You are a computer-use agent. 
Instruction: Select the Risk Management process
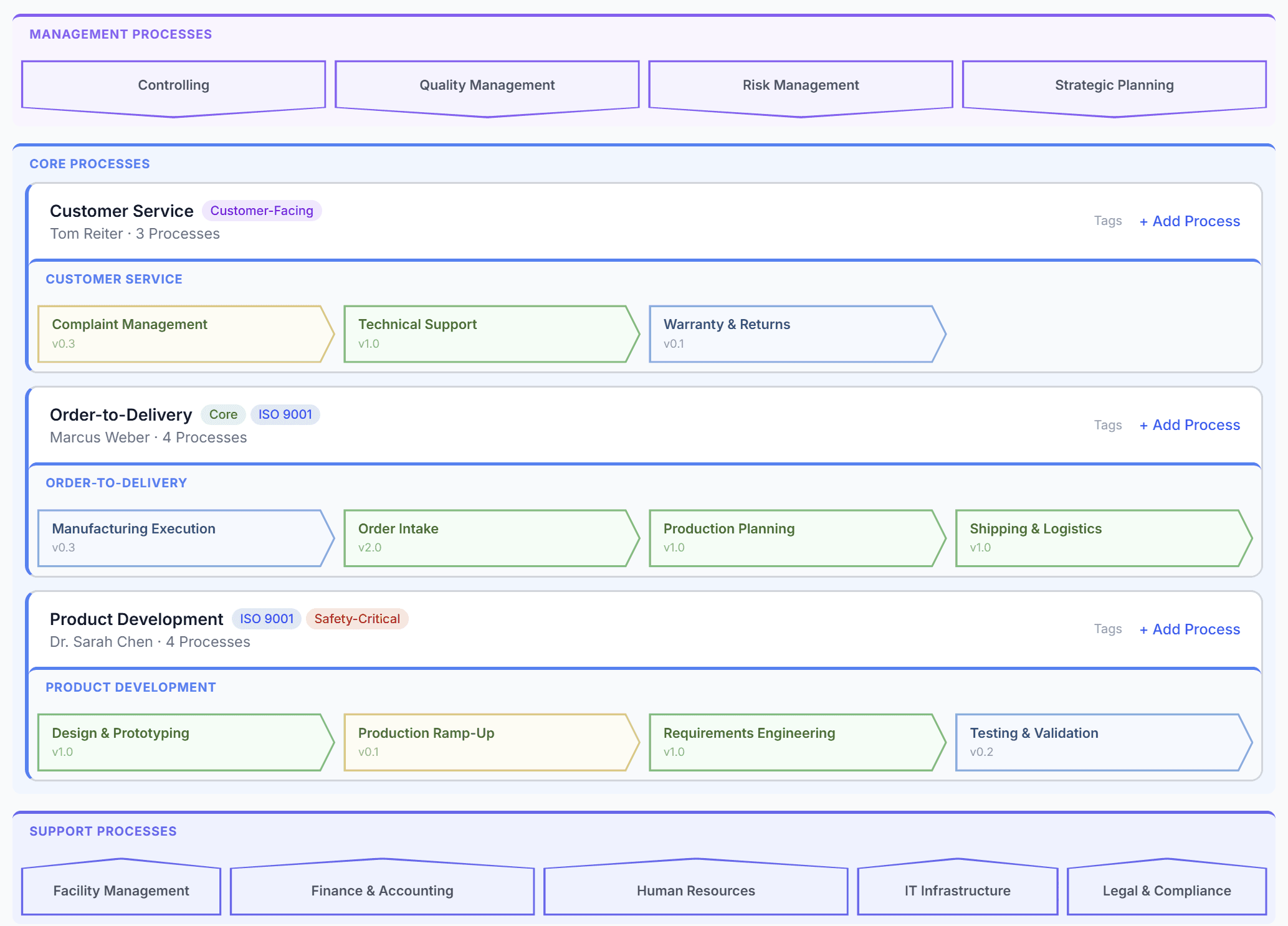800,85
